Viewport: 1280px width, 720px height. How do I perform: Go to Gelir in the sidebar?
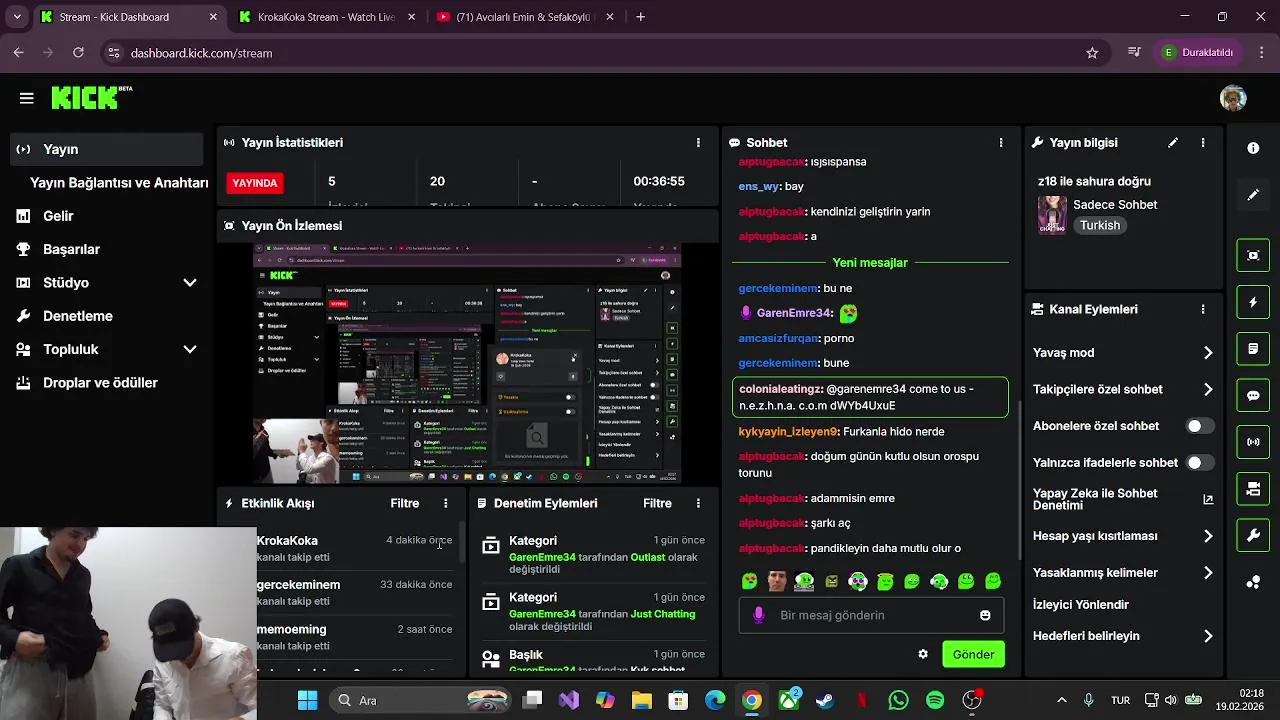point(106,216)
